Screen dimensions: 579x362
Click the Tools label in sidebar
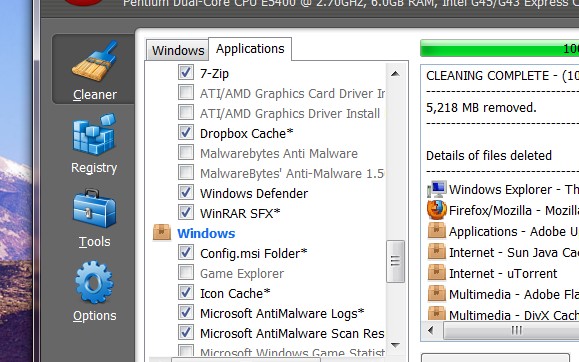point(95,242)
